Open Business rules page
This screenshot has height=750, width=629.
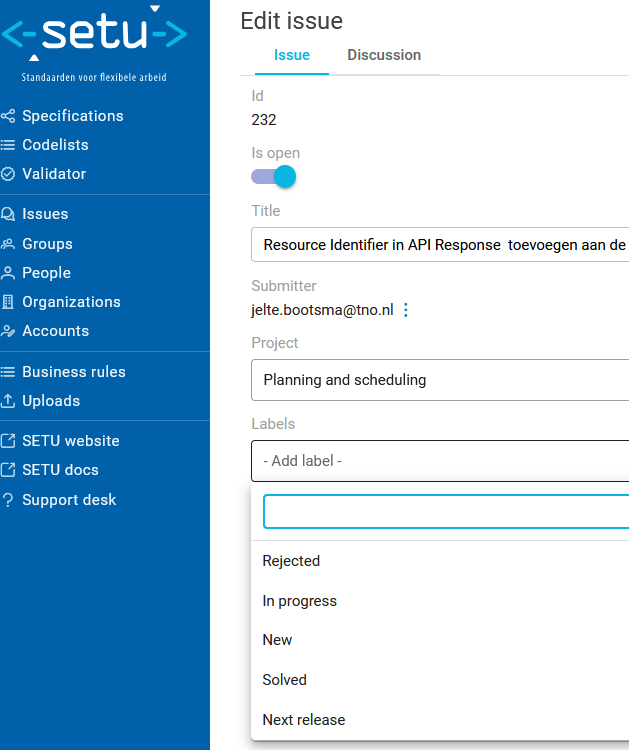74,372
